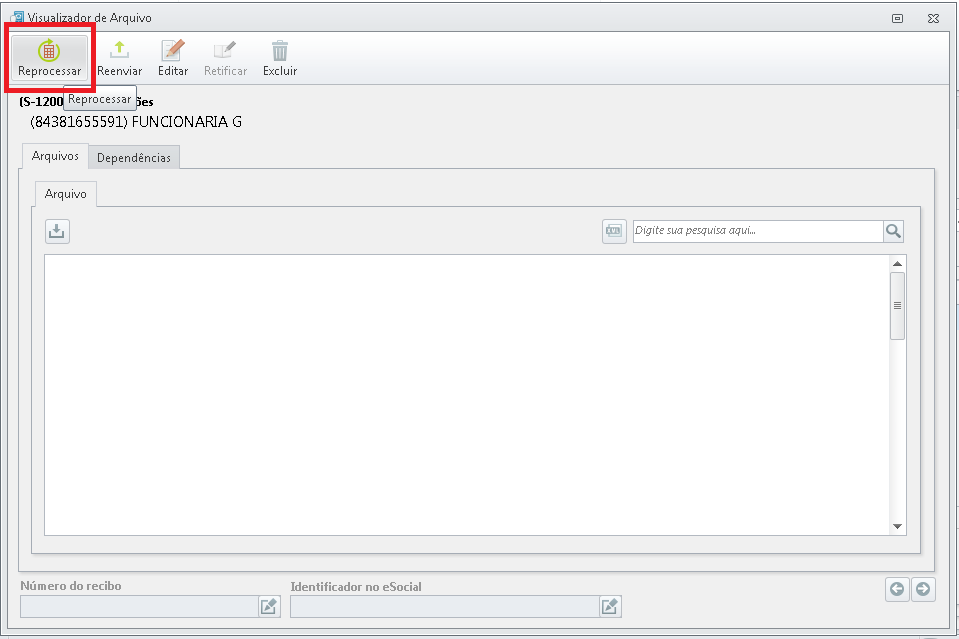This screenshot has width=959, height=639.
Task: Click the XML view icon beside search
Action: click(613, 231)
